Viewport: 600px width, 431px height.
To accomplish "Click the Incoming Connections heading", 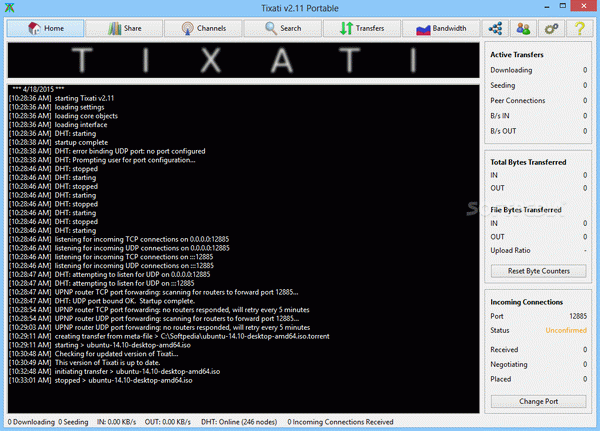I will coord(527,302).
